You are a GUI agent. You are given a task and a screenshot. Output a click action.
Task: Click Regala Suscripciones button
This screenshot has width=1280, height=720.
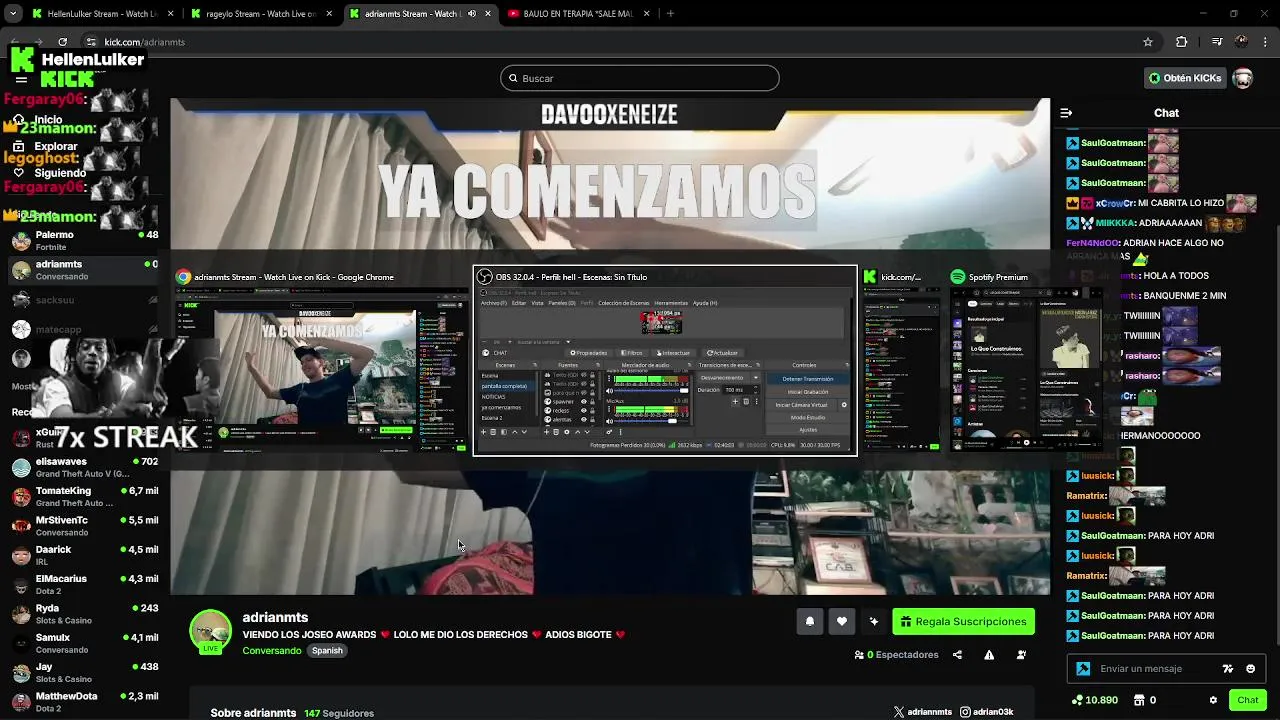pos(963,622)
